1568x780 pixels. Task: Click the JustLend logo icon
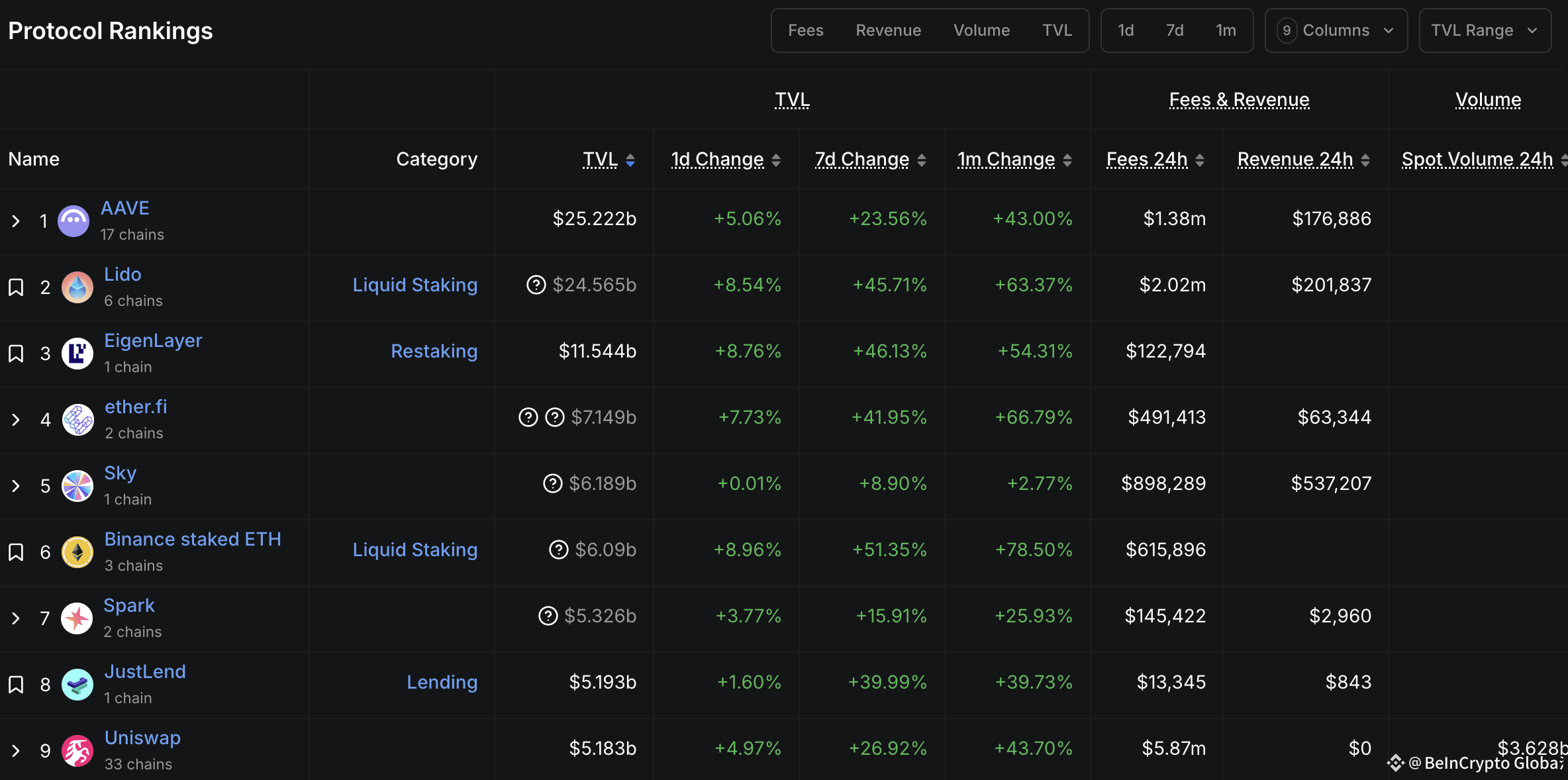[x=77, y=685]
